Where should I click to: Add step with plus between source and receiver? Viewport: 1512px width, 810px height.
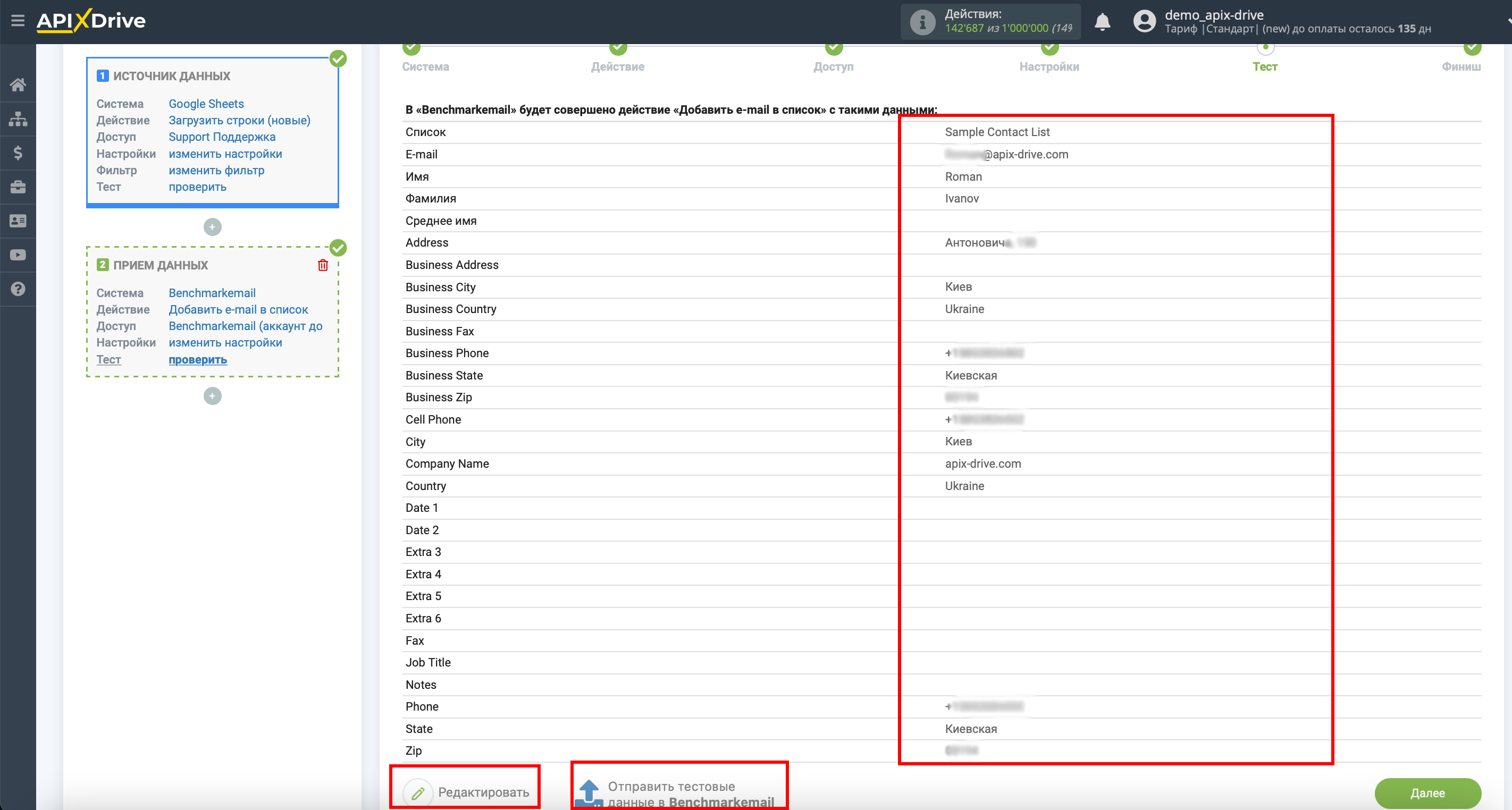(213, 227)
